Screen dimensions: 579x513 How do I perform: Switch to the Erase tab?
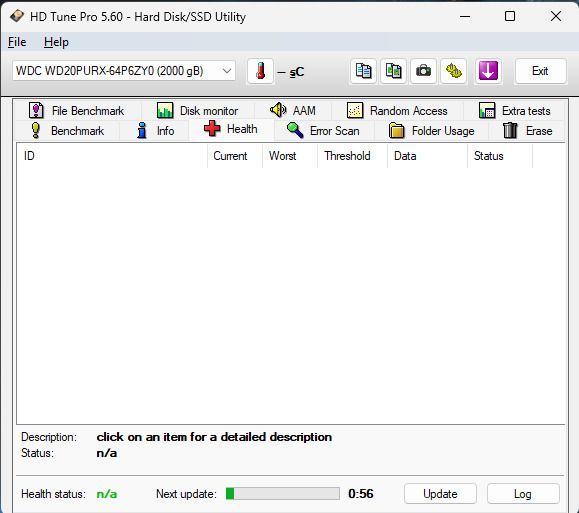pyautogui.click(x=527, y=131)
